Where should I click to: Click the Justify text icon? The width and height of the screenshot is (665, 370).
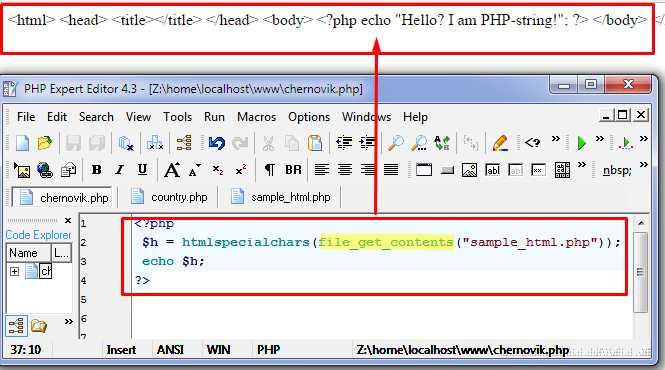[391, 170]
